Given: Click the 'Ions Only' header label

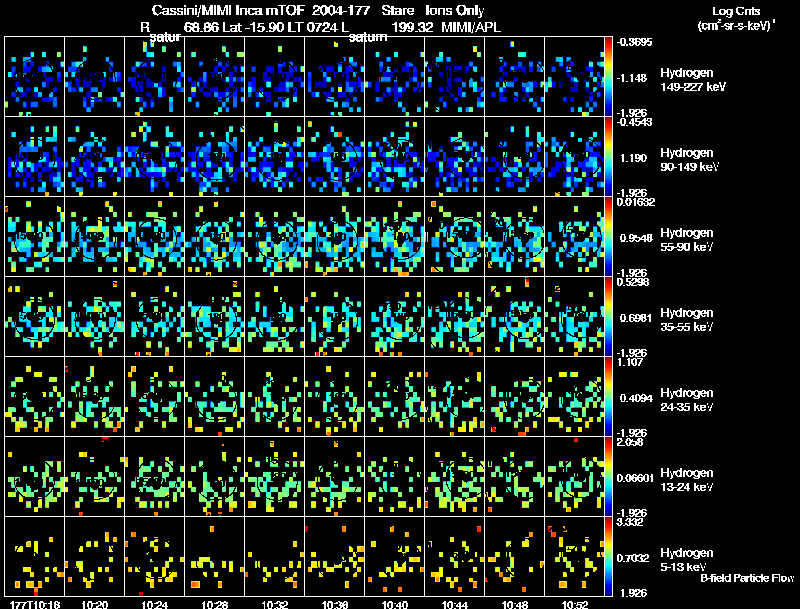Looking at the screenshot, I should [x=455, y=10].
